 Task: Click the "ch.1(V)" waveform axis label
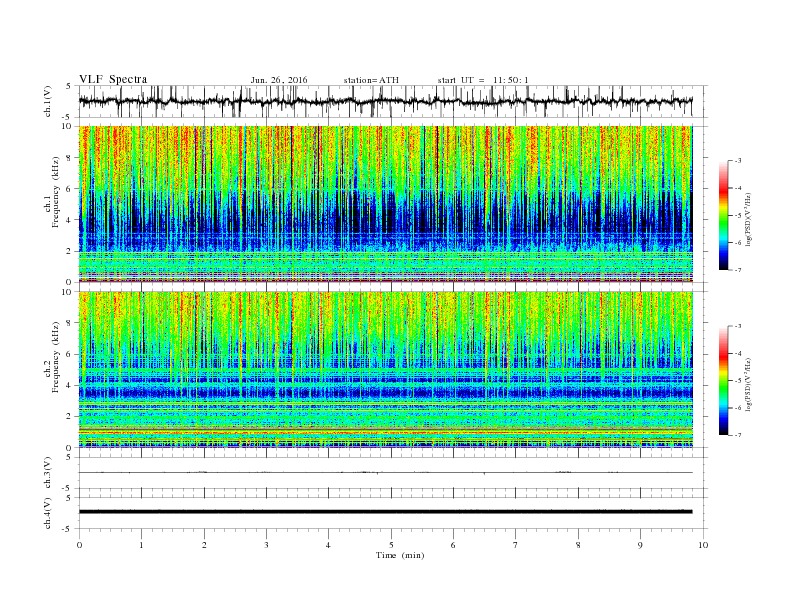coord(48,101)
